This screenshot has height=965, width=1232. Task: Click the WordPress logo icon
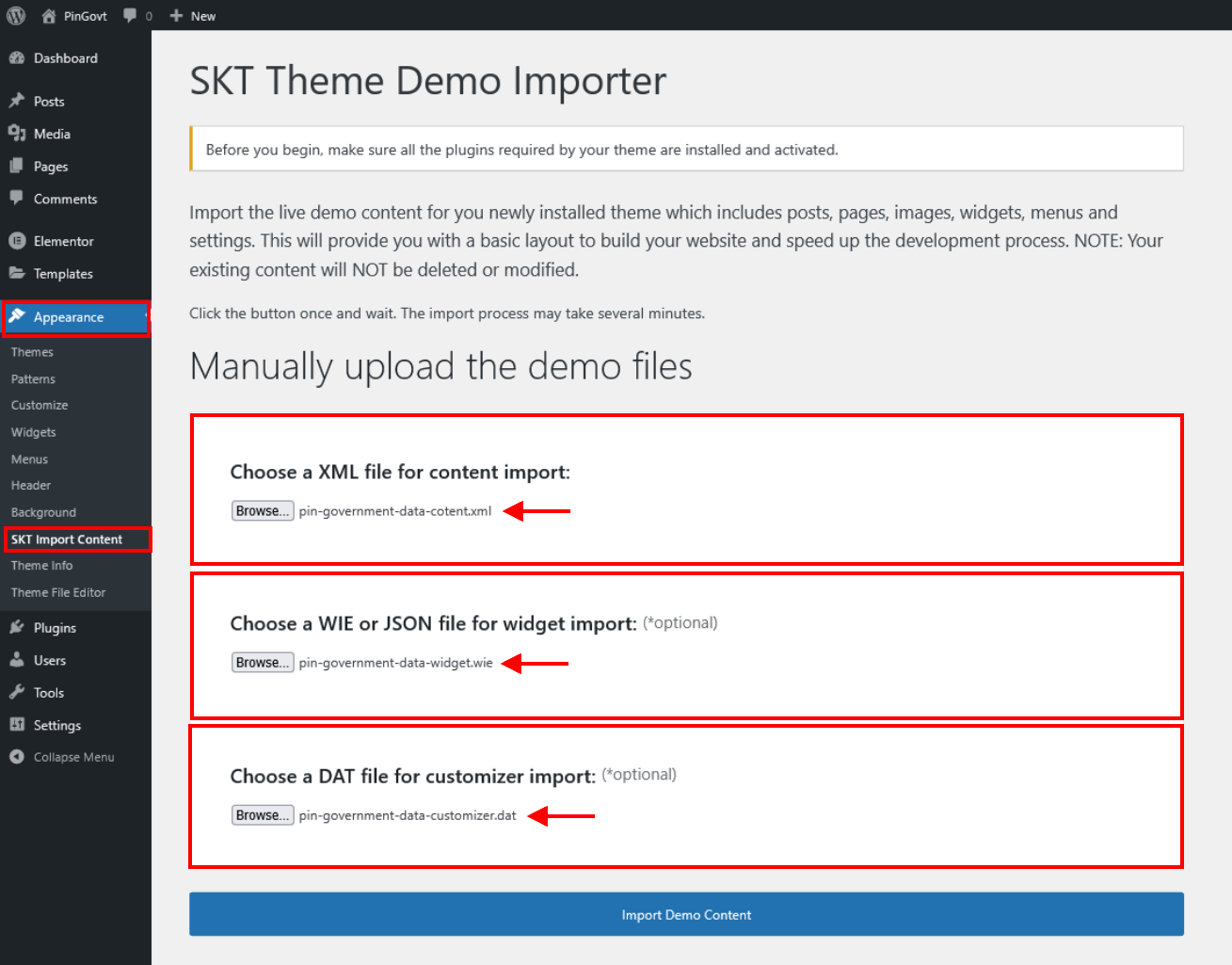click(x=16, y=16)
